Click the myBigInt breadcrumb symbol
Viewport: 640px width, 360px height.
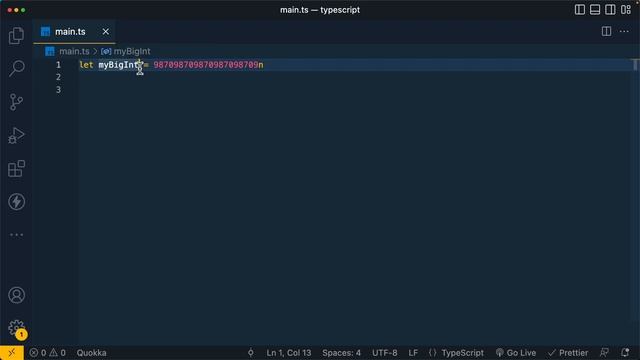(131, 51)
